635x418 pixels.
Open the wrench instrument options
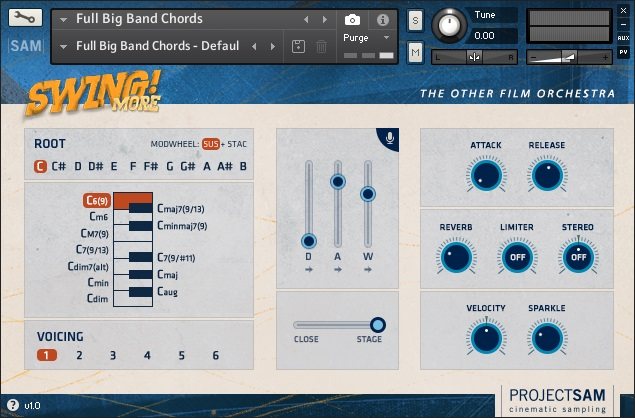pyautogui.click(x=25, y=17)
